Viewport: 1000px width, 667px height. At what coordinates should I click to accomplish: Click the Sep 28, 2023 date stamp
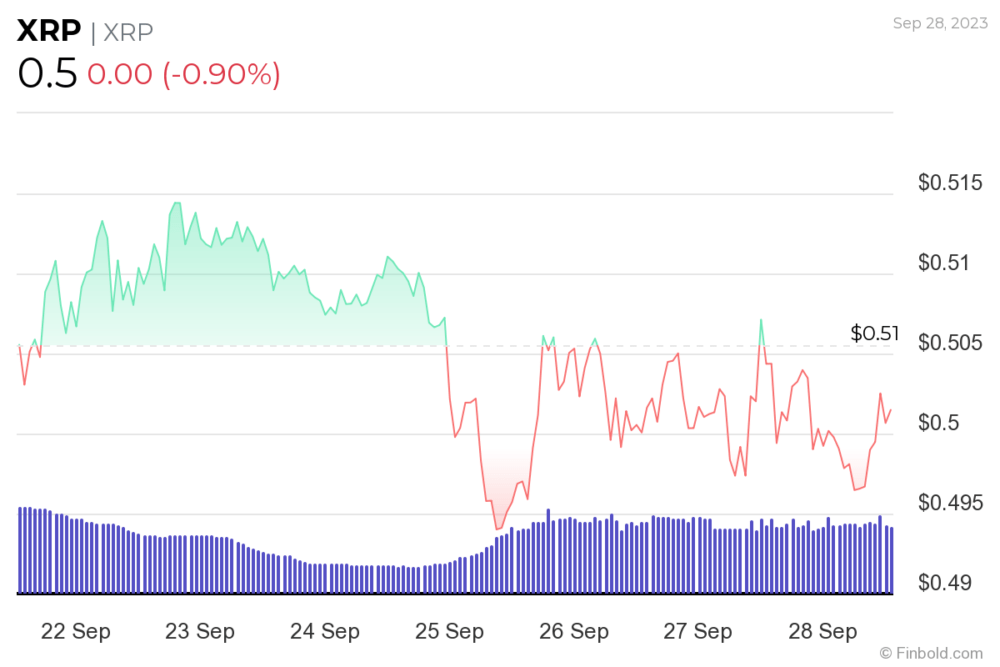pos(940,23)
